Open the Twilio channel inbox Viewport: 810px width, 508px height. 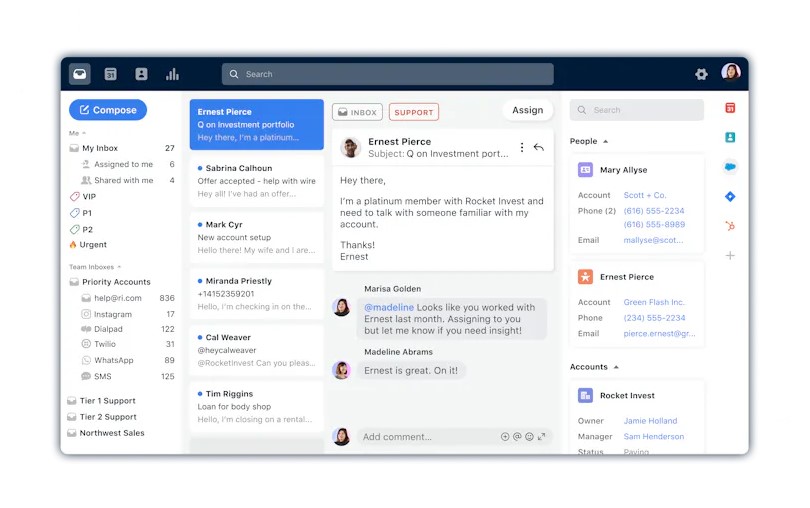click(128, 344)
